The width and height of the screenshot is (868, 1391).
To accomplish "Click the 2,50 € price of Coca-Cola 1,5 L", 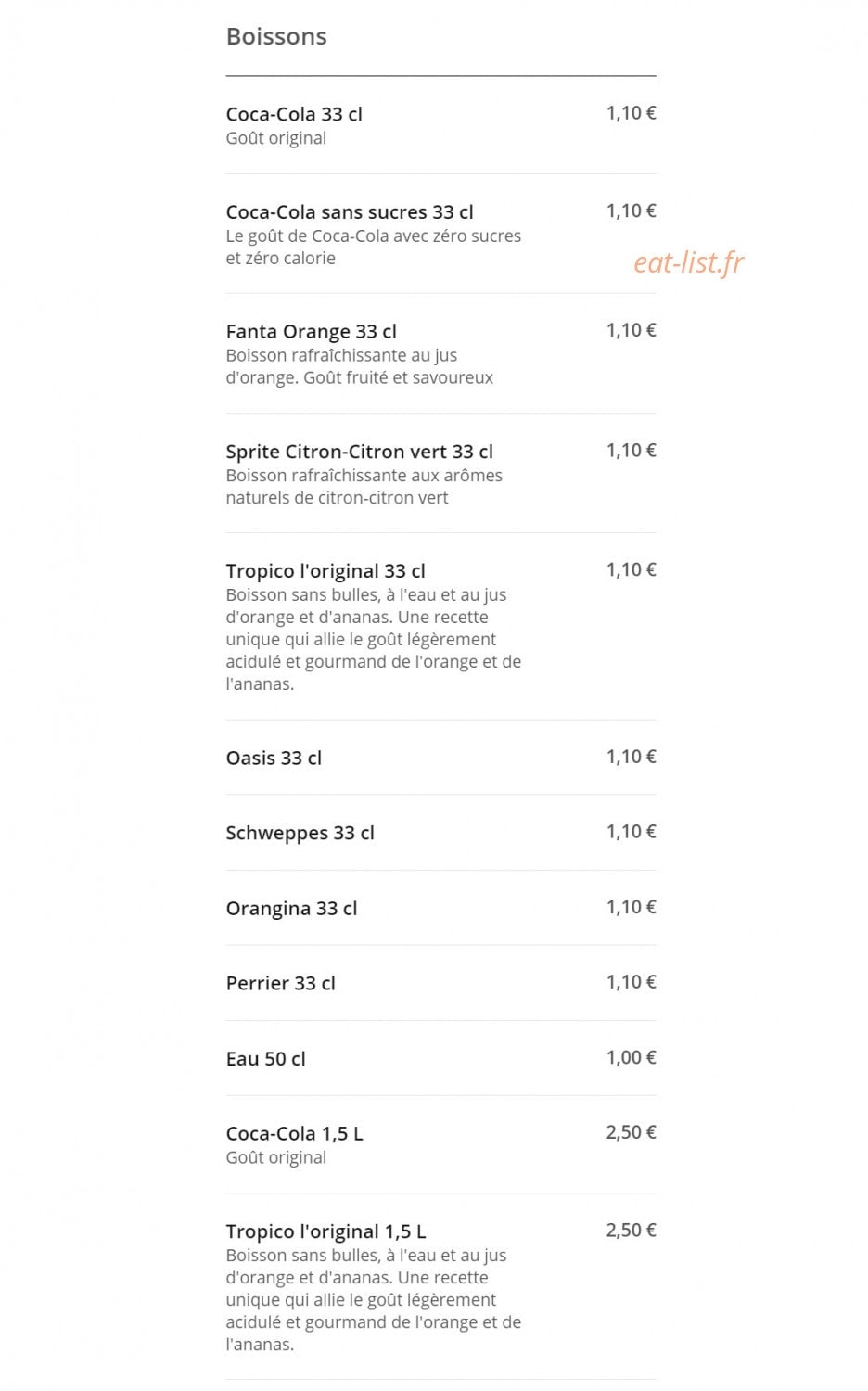I will point(631,1133).
